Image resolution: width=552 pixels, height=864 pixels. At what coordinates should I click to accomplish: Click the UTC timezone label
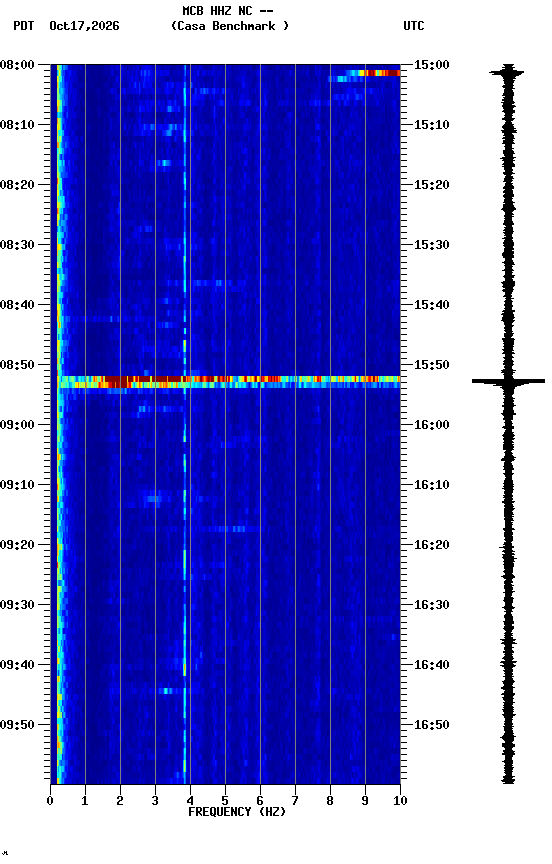414,26
